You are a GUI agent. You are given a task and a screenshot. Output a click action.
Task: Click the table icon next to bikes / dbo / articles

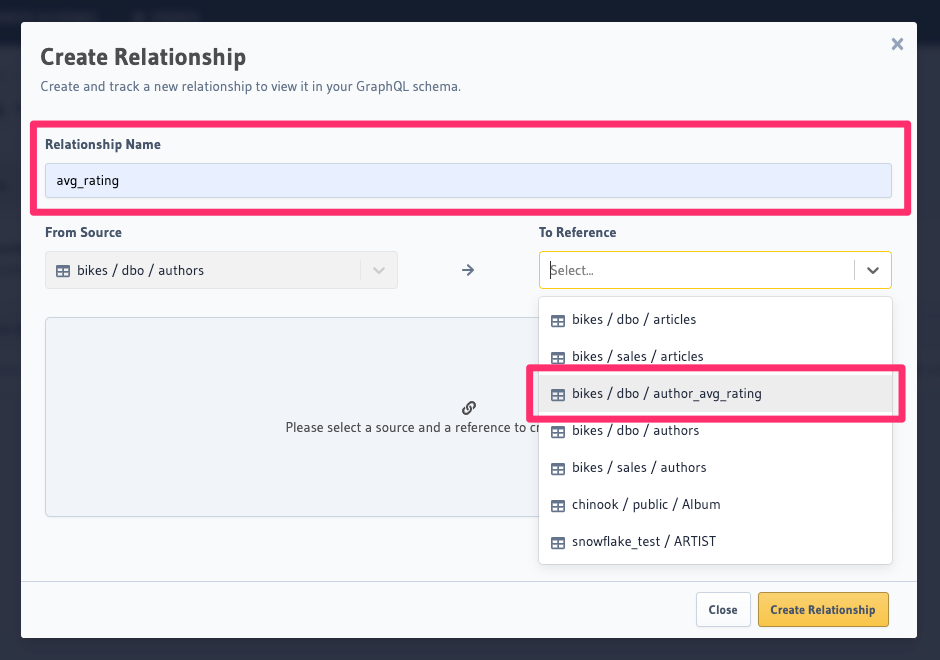(557, 319)
